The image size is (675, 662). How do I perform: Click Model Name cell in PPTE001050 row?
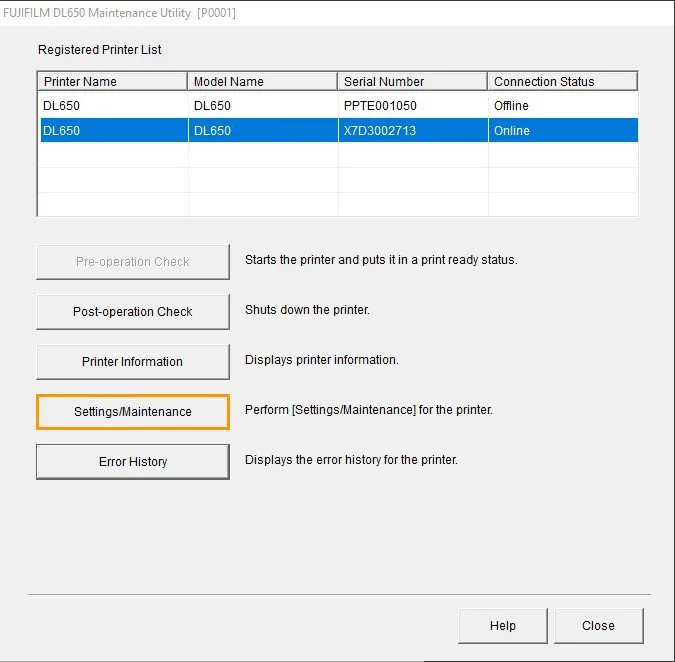tap(263, 105)
